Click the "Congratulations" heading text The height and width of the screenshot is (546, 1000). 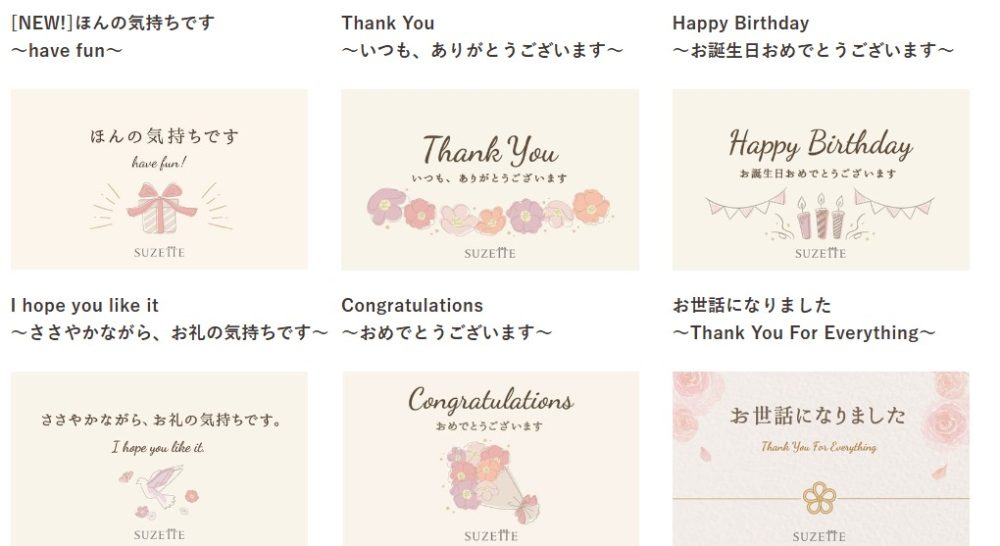412,305
